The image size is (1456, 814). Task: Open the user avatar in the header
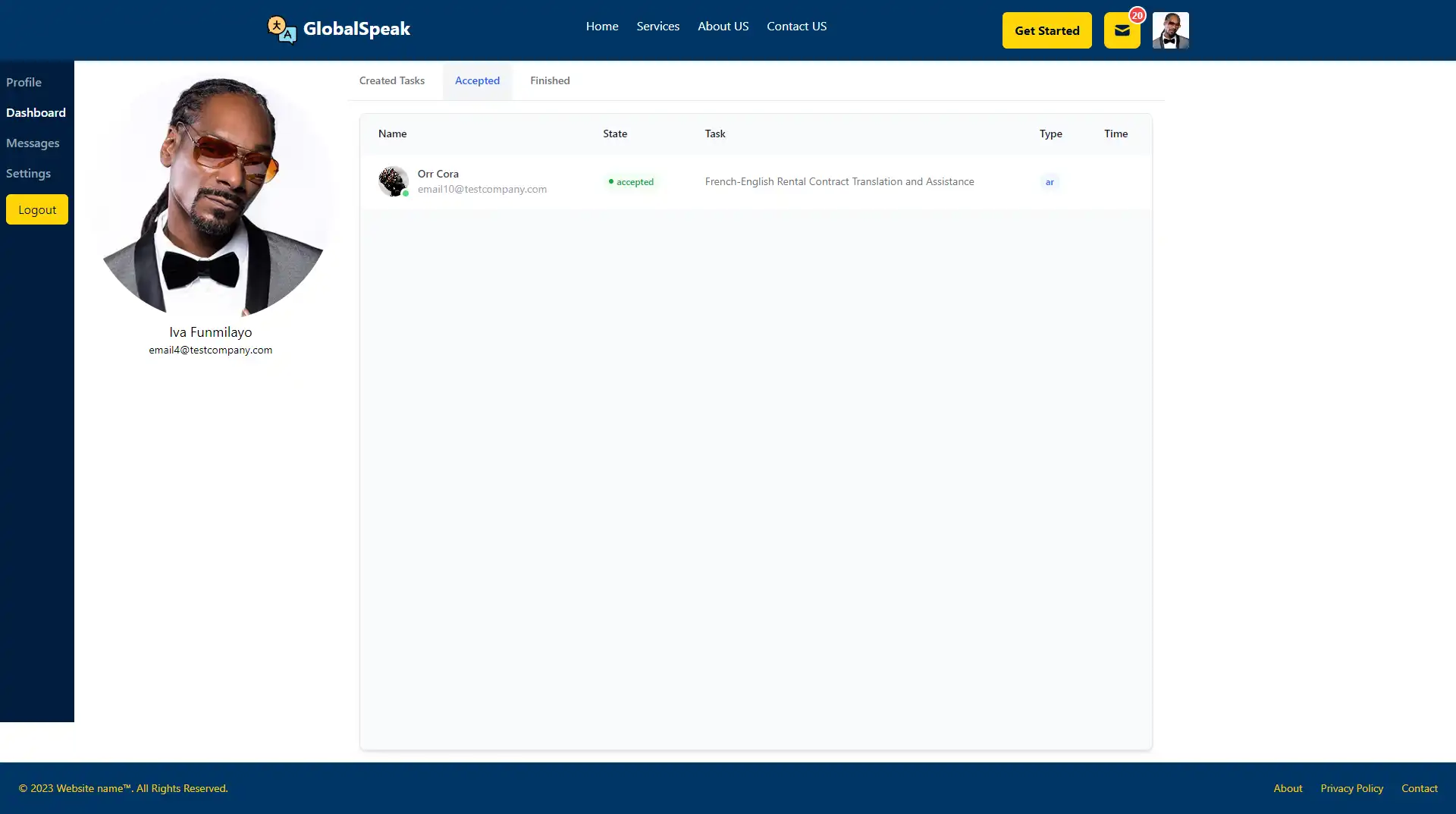[1170, 30]
